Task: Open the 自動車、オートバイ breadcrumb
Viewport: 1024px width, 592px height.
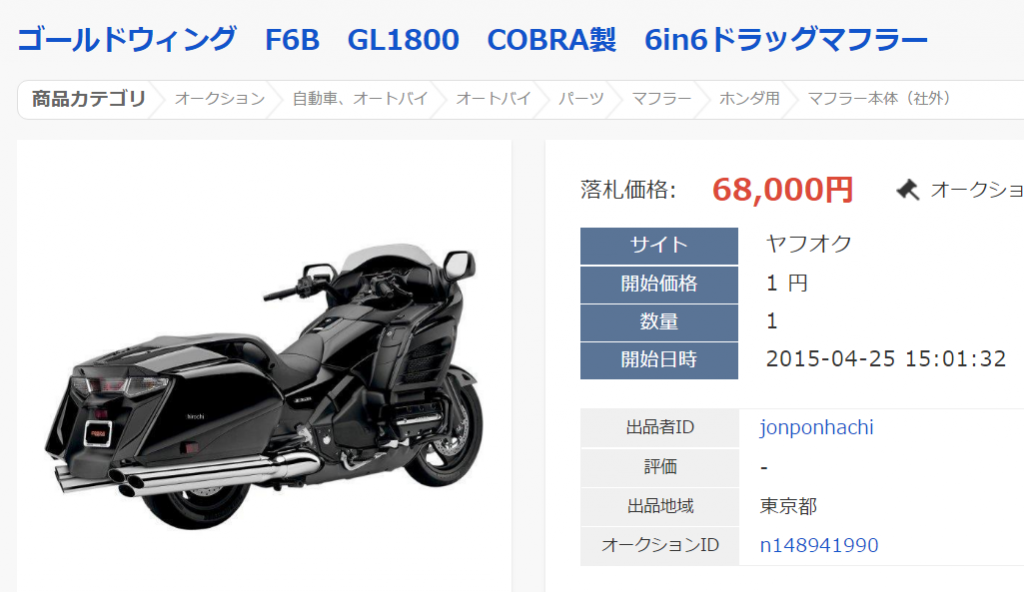Action: tap(360, 99)
